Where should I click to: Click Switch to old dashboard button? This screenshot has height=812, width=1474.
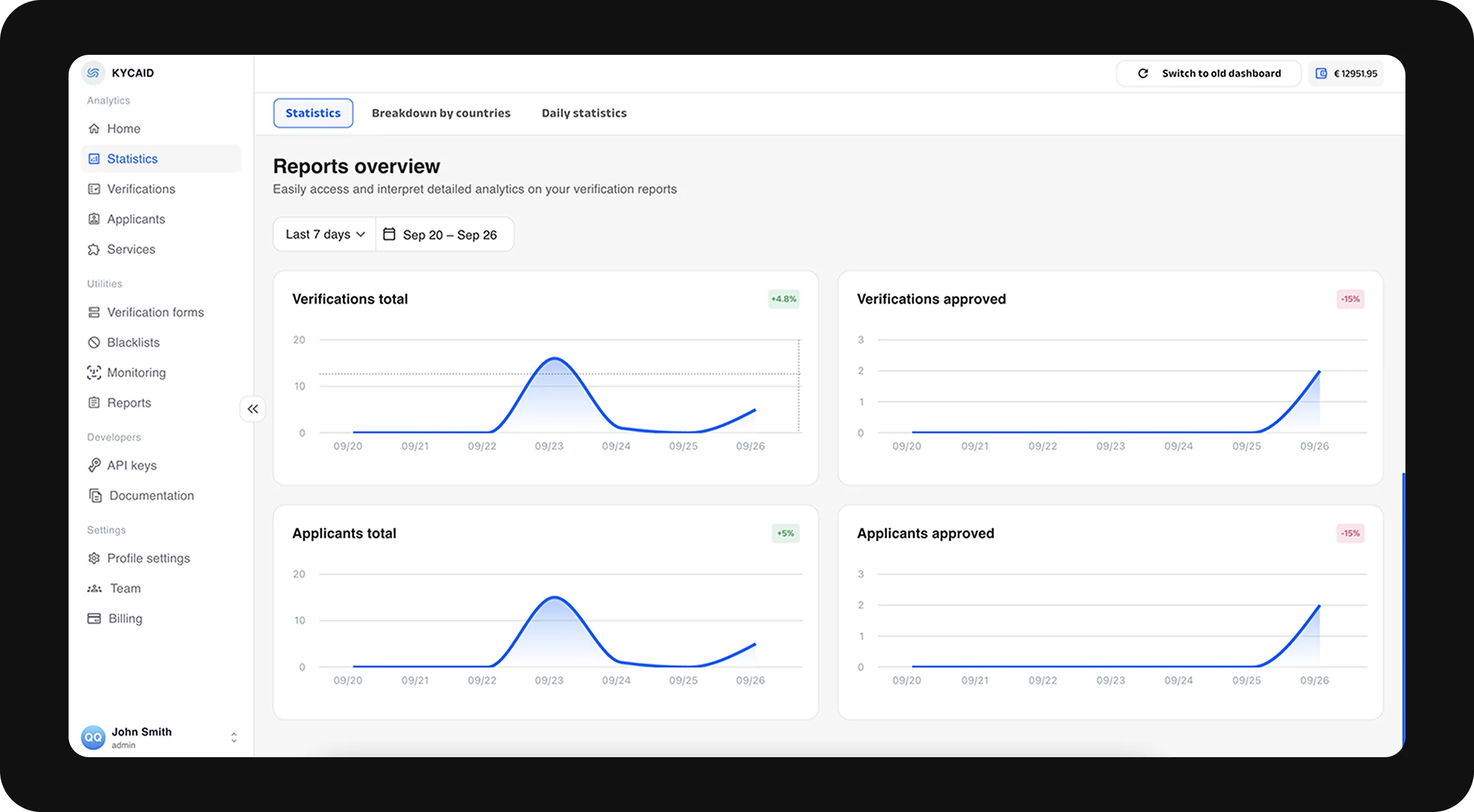(1208, 73)
